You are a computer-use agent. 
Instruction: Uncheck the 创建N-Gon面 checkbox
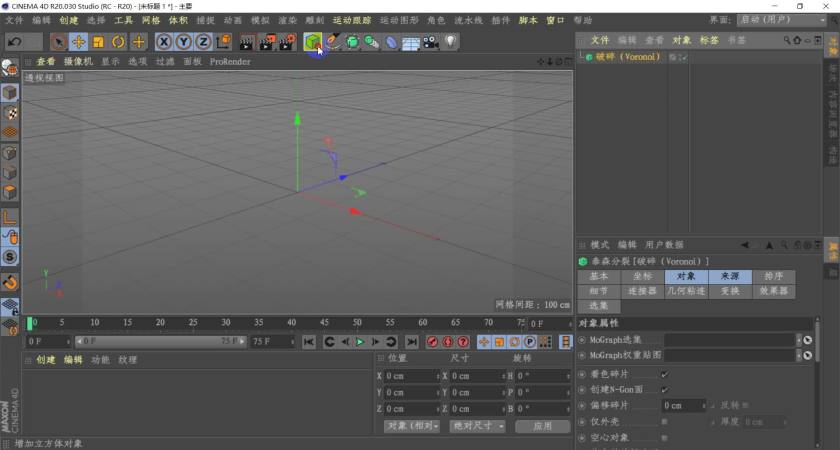[x=665, y=390]
